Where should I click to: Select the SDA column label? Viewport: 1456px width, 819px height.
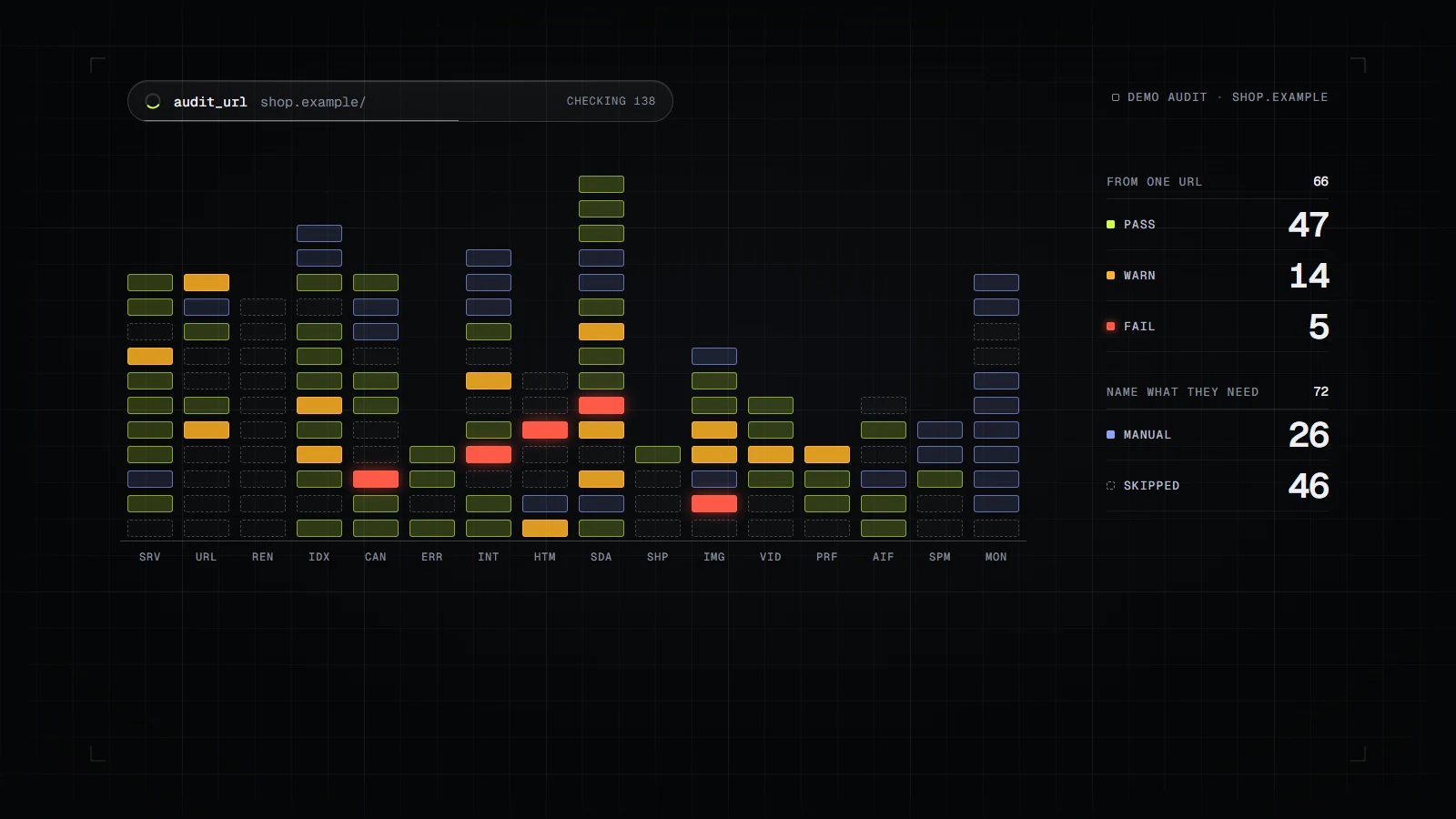point(602,557)
